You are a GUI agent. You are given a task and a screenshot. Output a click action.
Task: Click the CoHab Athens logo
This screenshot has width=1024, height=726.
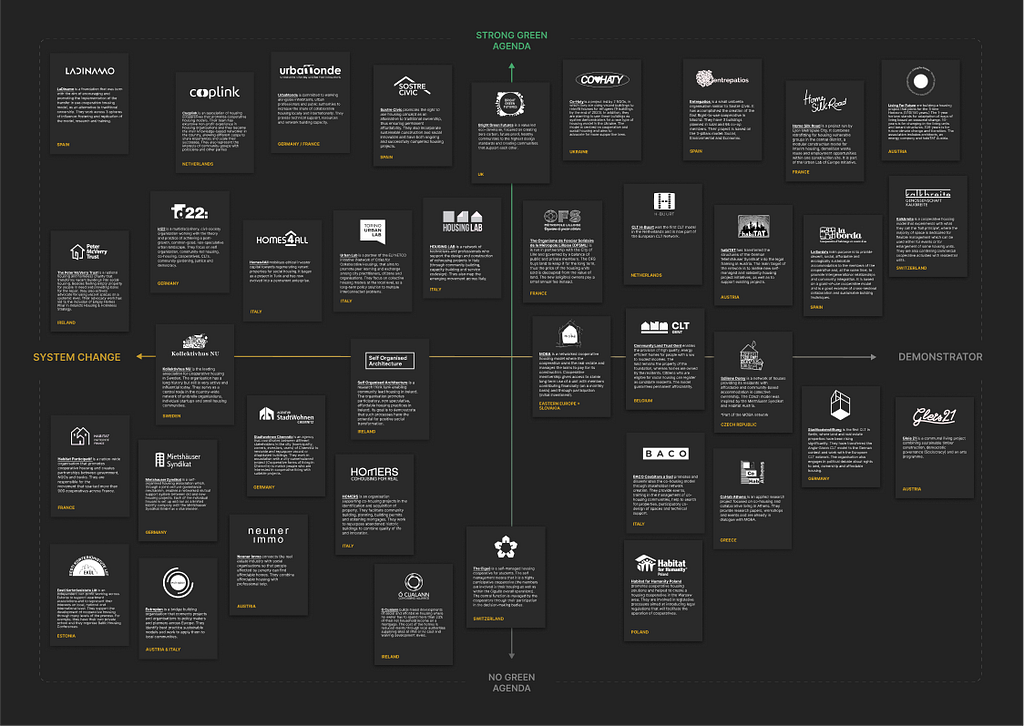pos(752,473)
